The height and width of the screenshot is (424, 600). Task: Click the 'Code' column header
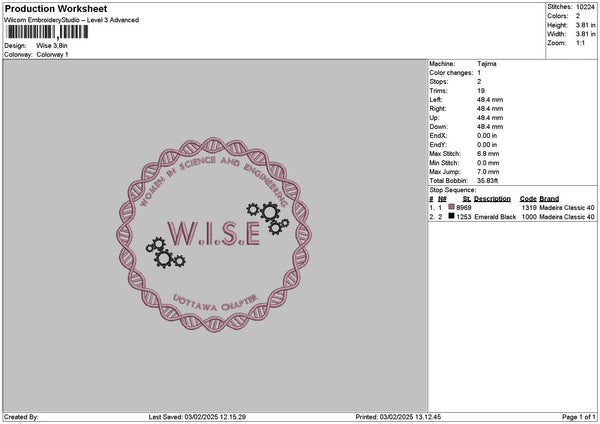point(528,199)
